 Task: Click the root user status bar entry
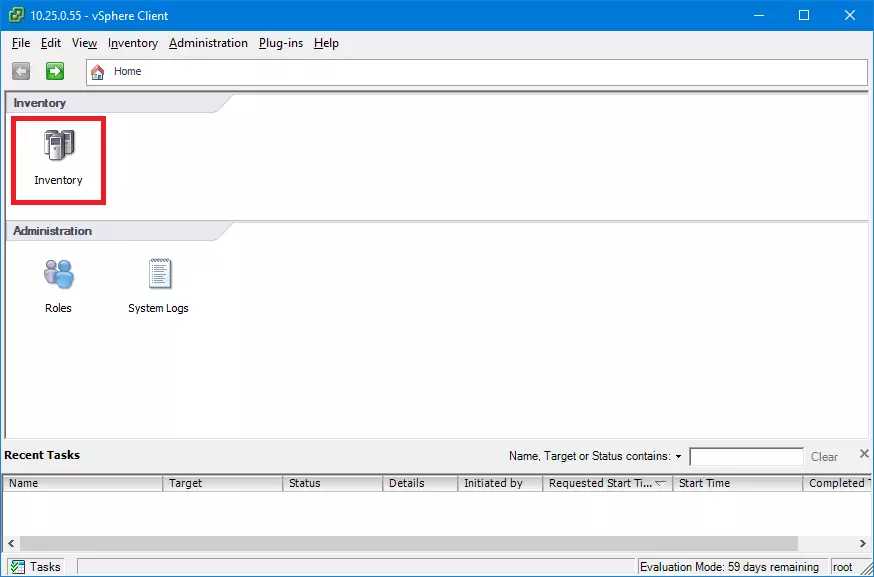pos(843,567)
